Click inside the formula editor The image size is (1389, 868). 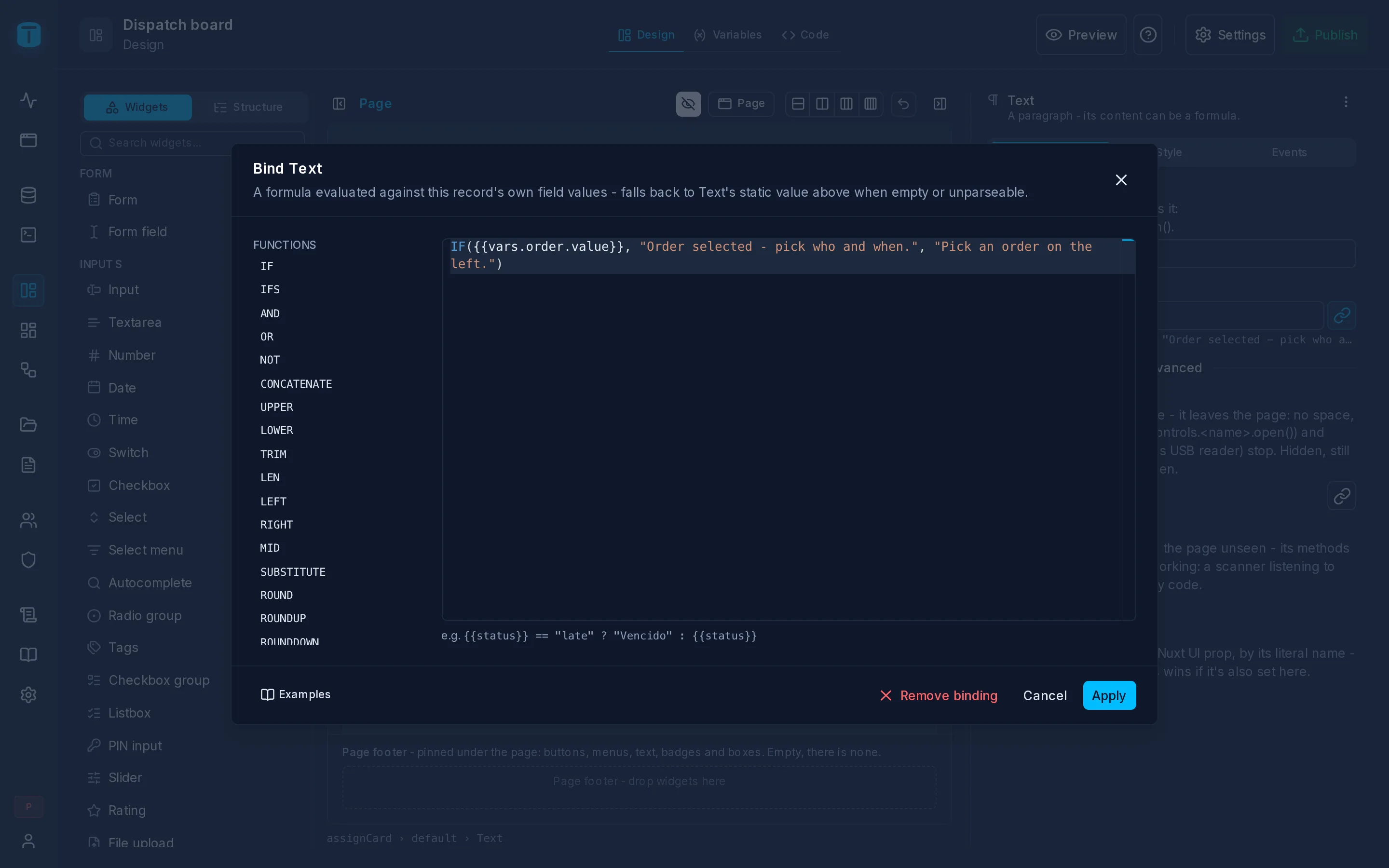[x=789, y=429]
